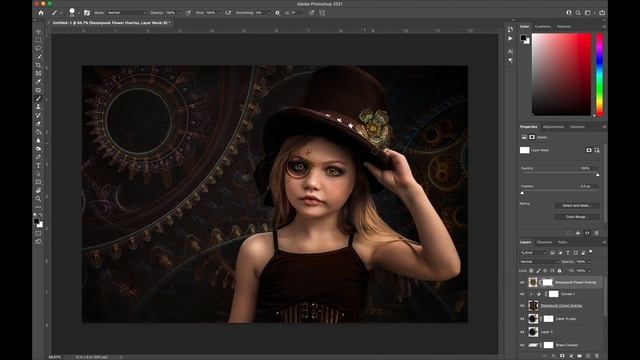Open the layer filter Kind dropdown
This screenshot has height=360, width=640.
click(533, 253)
